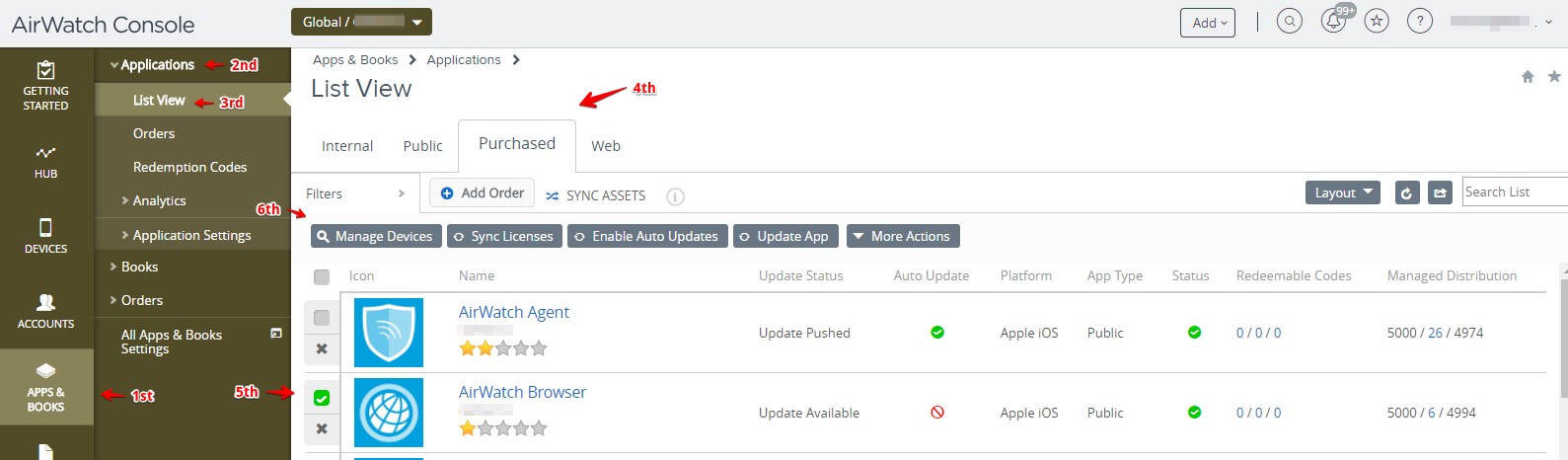
Task: Uncheck the AirWatch Browser row checkbox
Action: coord(322,398)
